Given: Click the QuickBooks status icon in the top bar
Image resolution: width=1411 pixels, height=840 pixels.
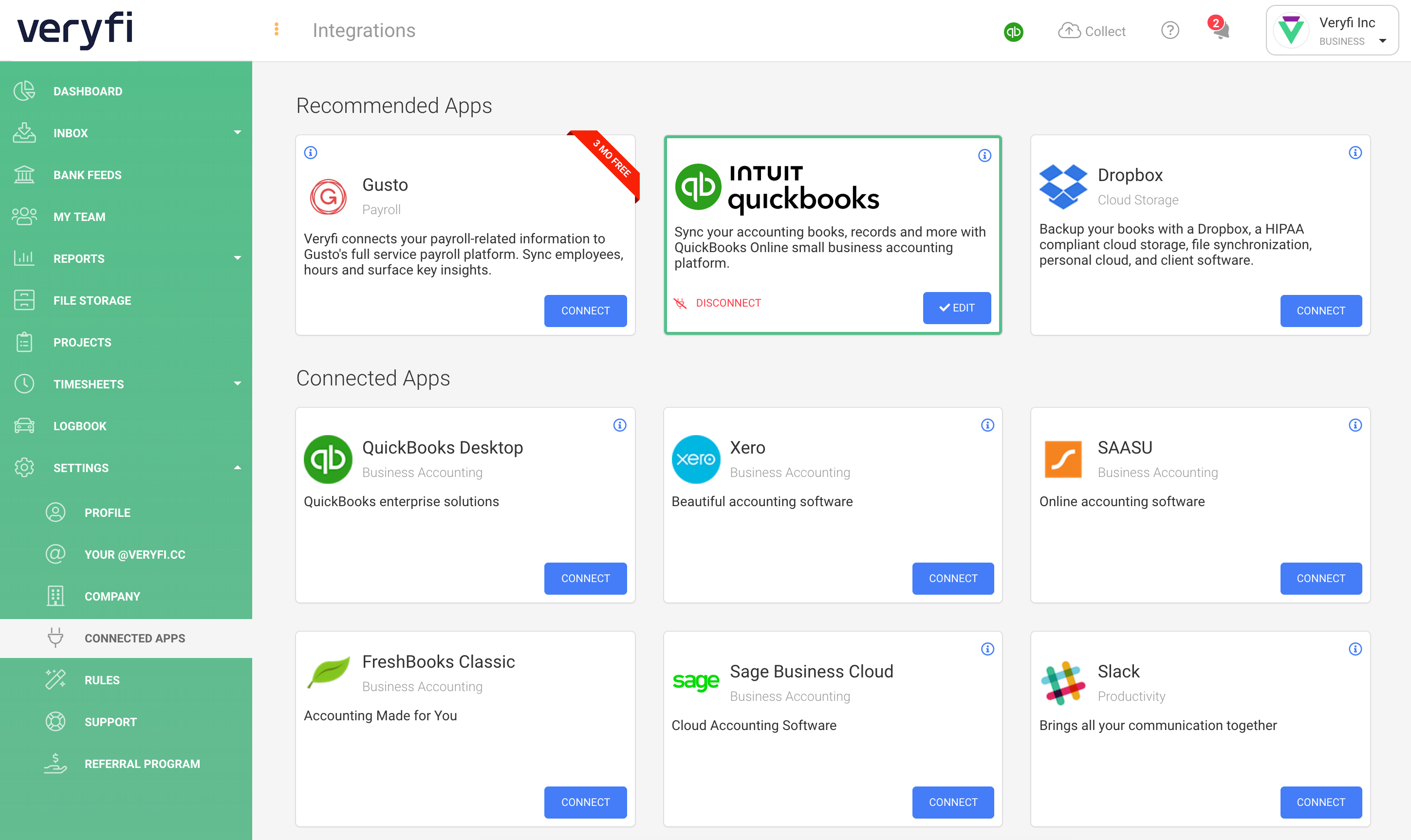Looking at the screenshot, I should pyautogui.click(x=1014, y=32).
